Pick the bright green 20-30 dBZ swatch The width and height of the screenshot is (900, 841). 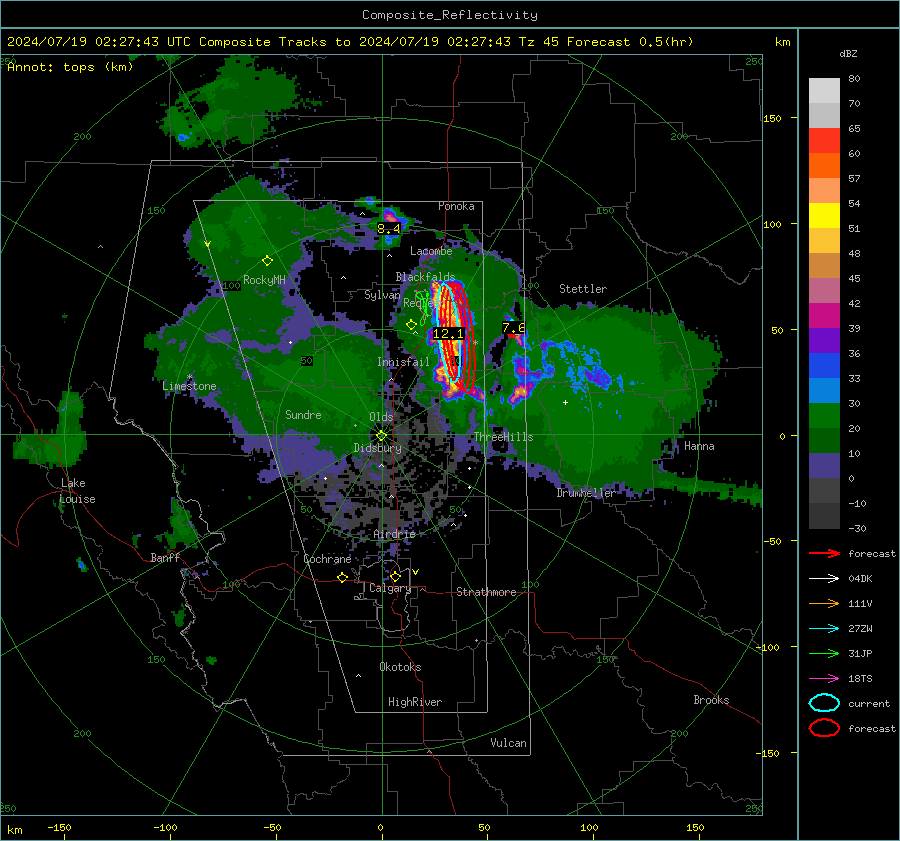pos(824,416)
